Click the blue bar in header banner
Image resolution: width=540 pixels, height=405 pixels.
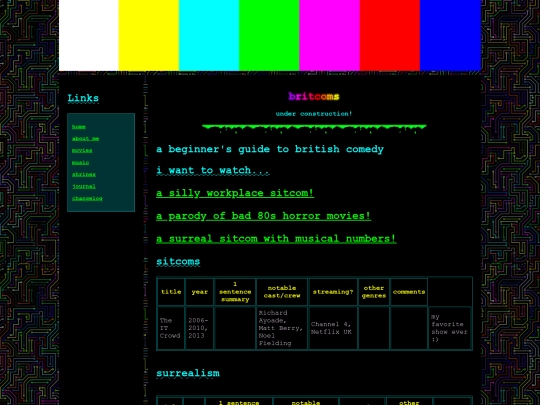click(450, 35)
